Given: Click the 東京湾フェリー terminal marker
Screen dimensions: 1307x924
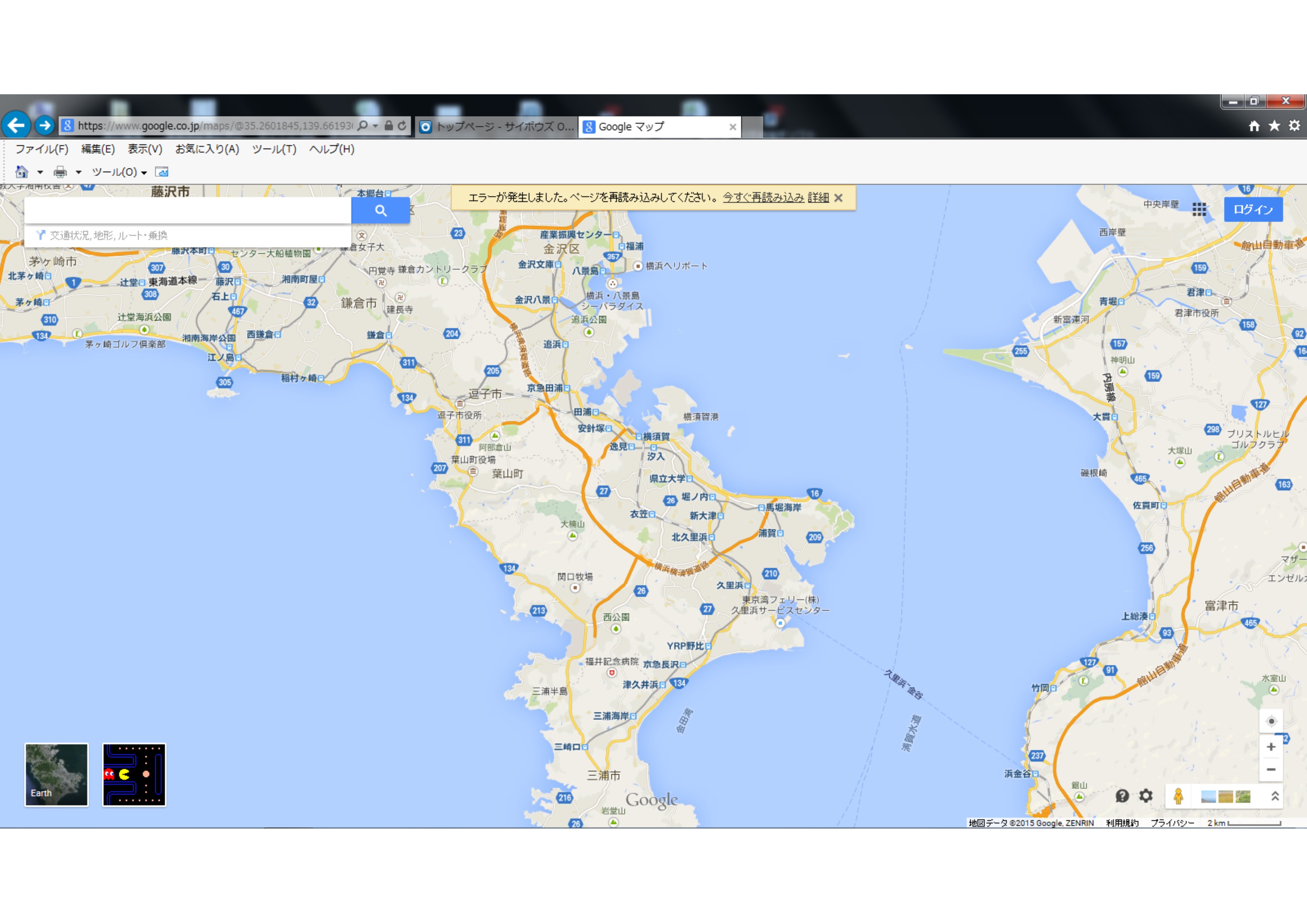Looking at the screenshot, I should coord(781,623).
